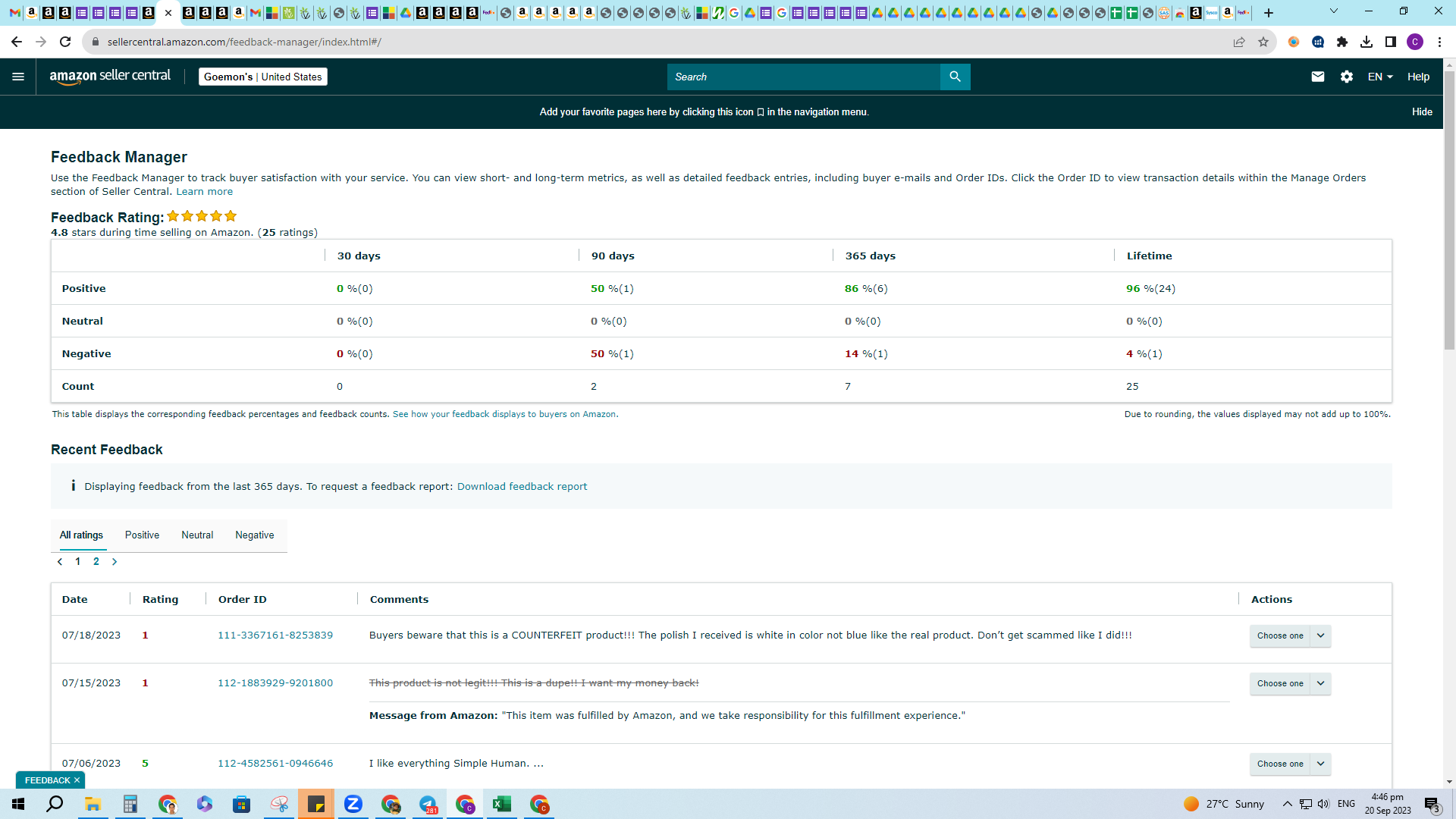Viewport: 1456px width, 819px height.
Task: Toggle the Chrome side panel icon
Action: (1391, 42)
